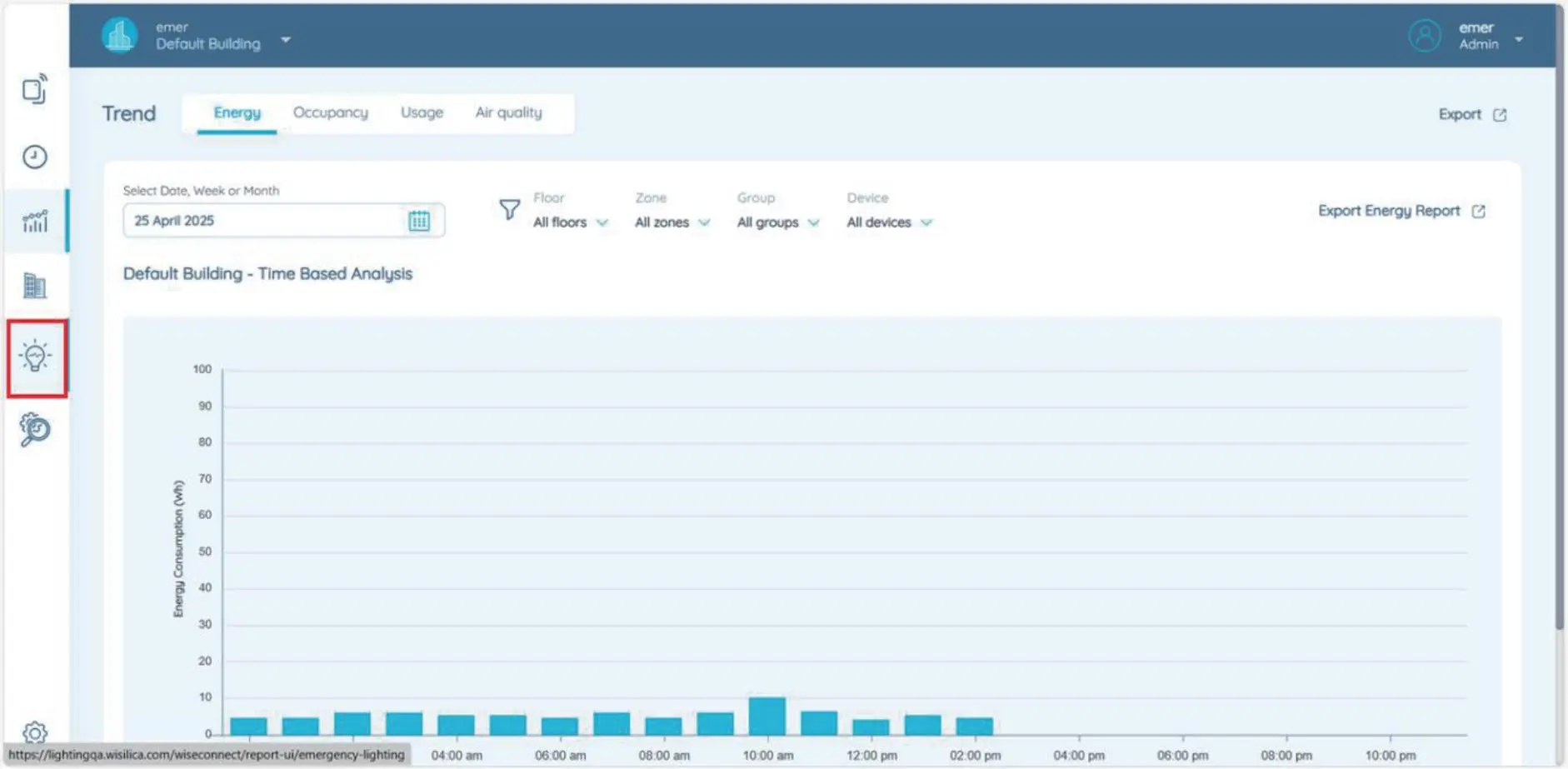
Task: Click the calendar date picker icon
Action: click(x=419, y=221)
